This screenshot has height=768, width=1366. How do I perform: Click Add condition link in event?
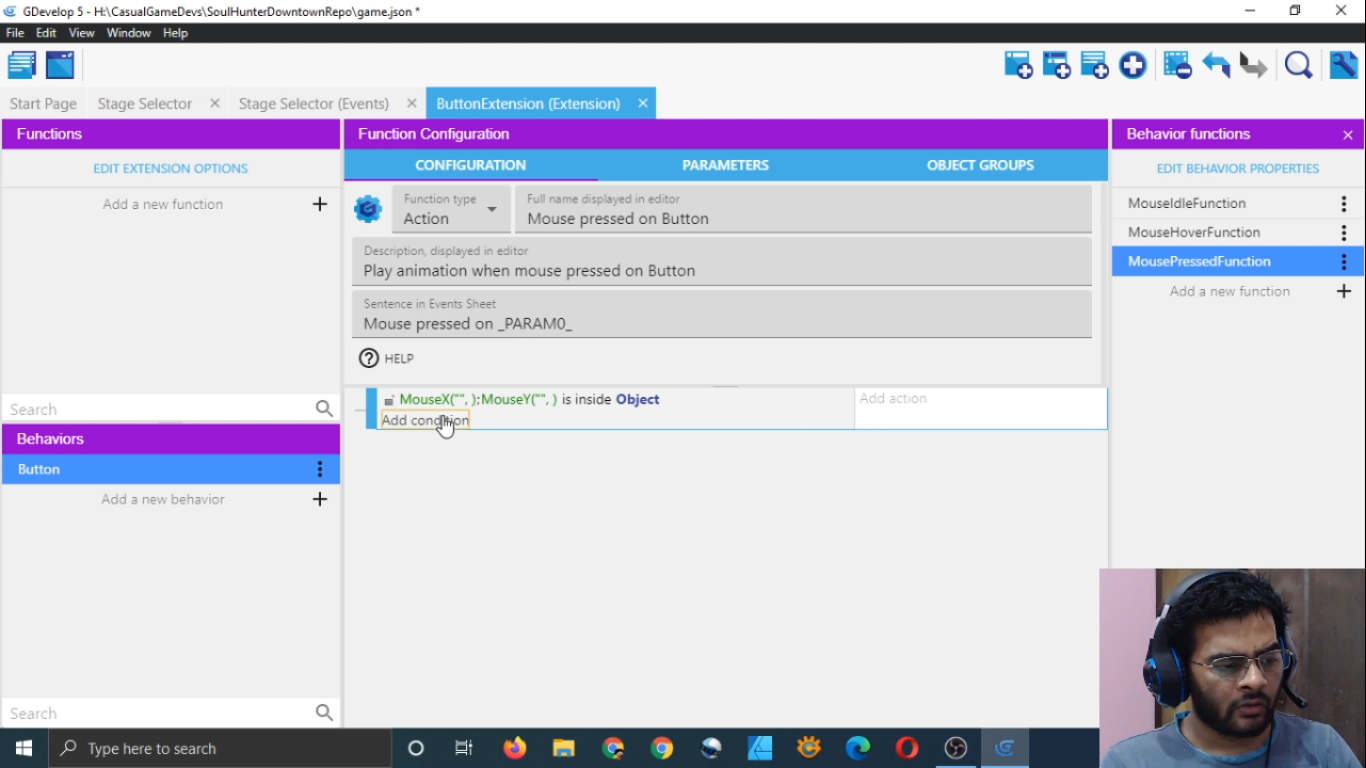425,420
